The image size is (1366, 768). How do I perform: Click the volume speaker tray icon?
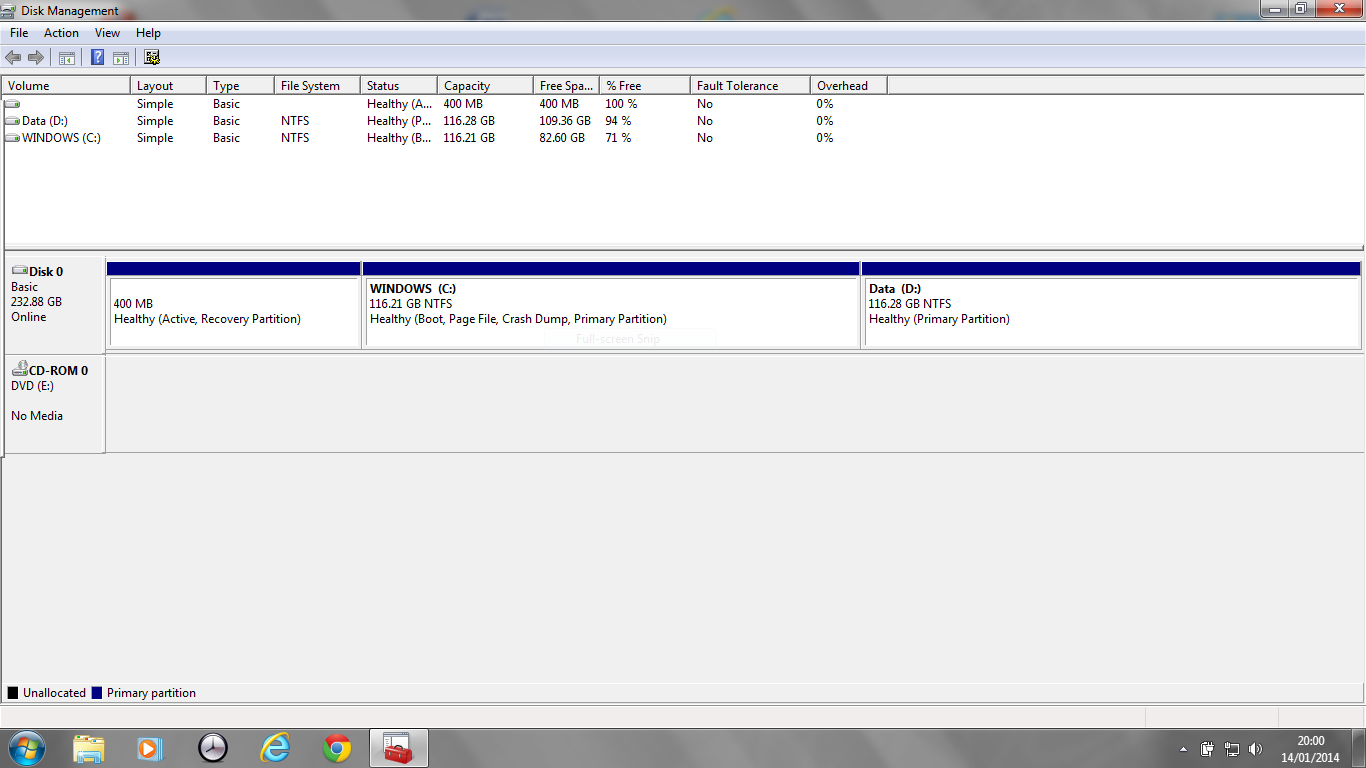click(x=1256, y=748)
